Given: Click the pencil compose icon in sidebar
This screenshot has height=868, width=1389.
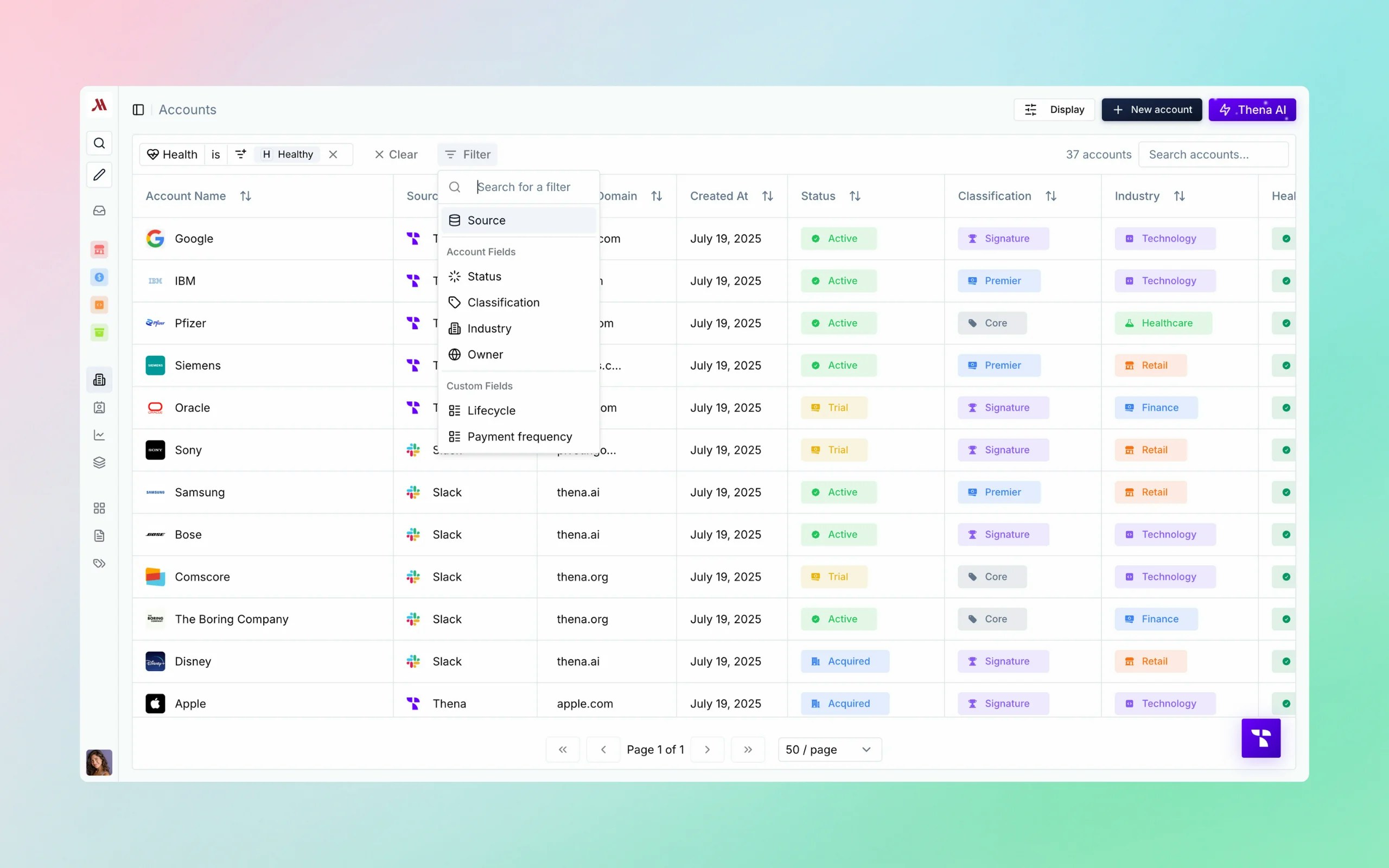Looking at the screenshot, I should click(x=99, y=175).
